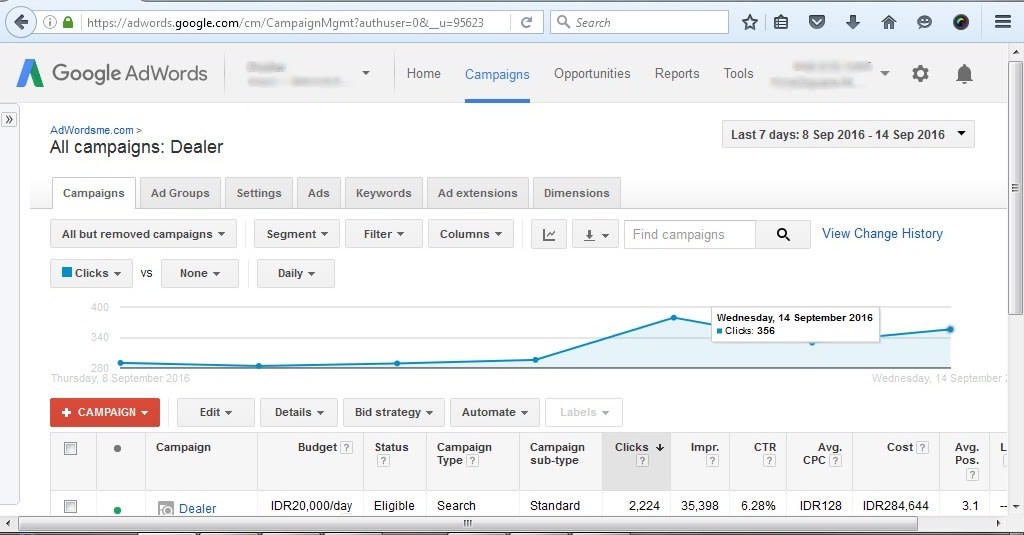Click the AdWords settings gear icon
Viewport: 1024px width, 535px height.
click(x=920, y=73)
